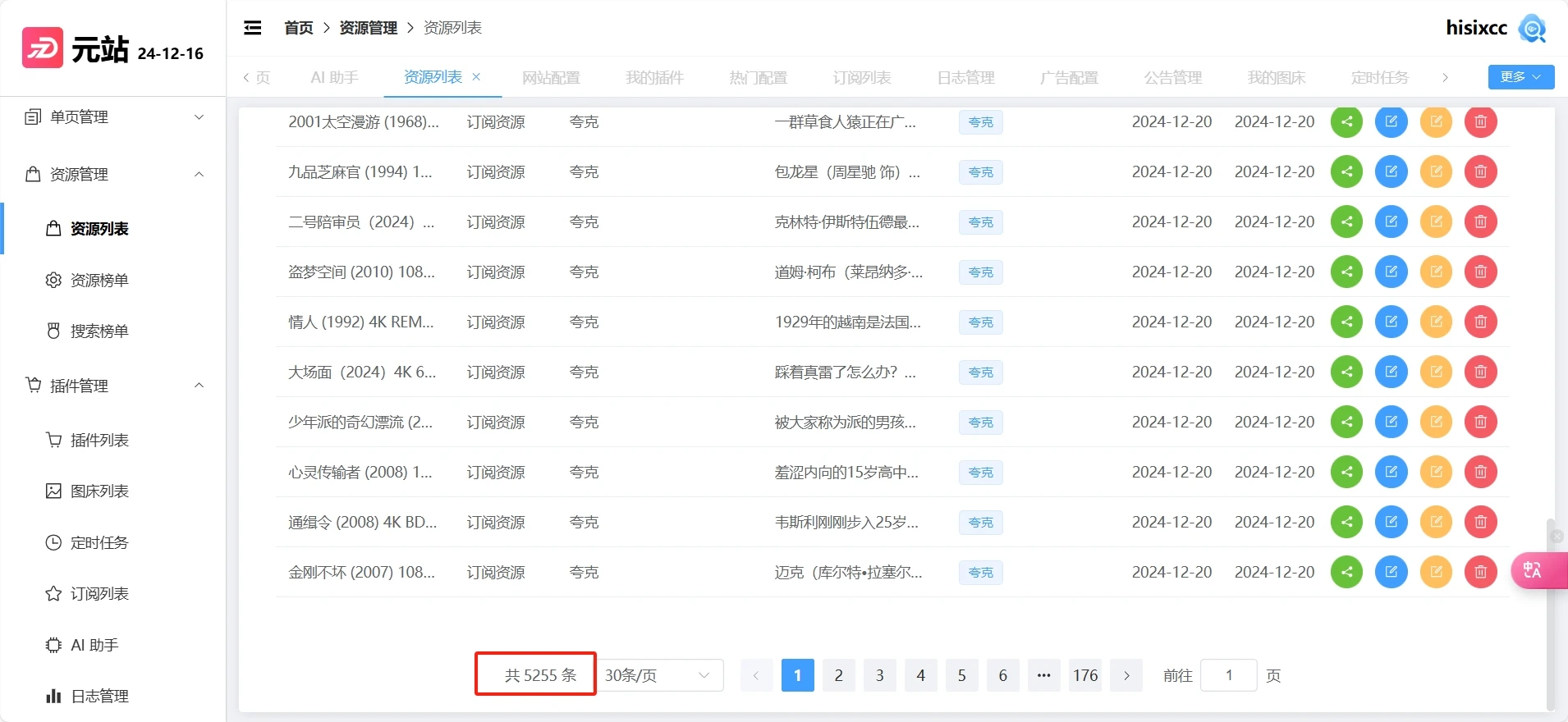Viewport: 1568px width, 722px height.
Task: Open the floating translate widget icon
Action: [1533, 570]
